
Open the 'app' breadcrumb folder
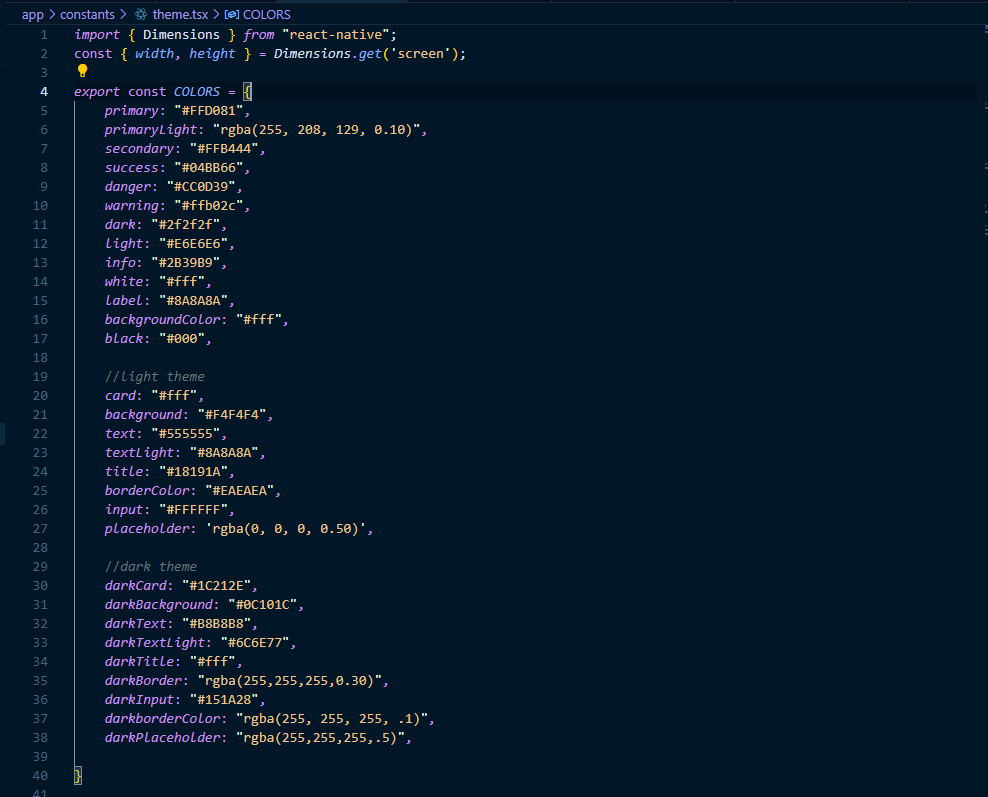pos(32,15)
